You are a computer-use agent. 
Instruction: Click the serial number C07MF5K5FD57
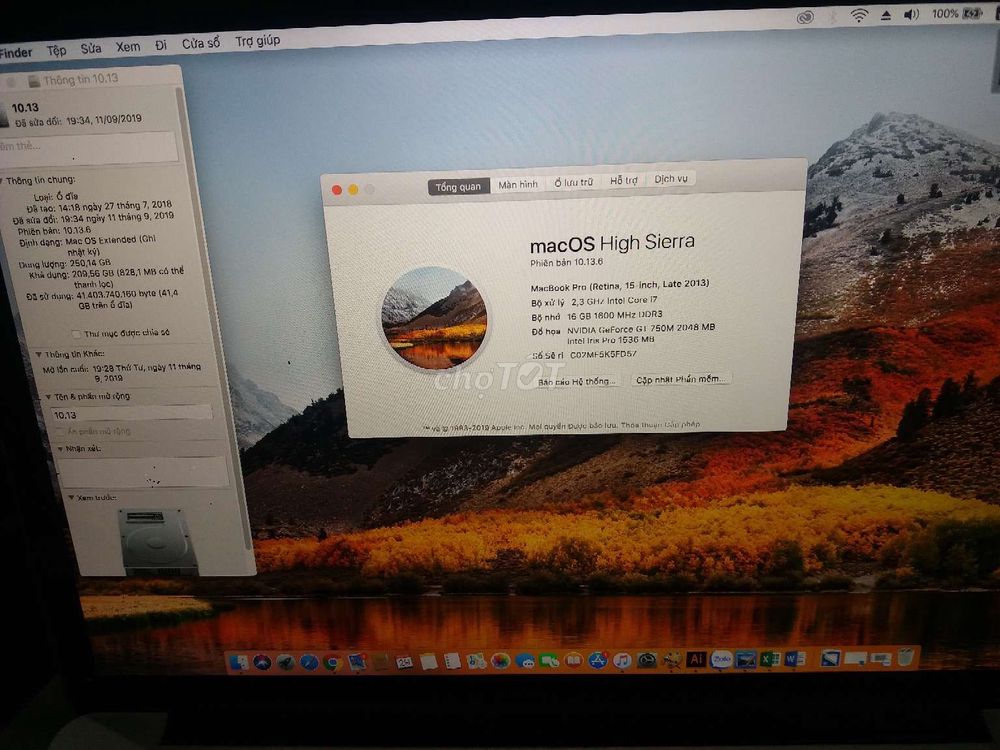[603, 355]
